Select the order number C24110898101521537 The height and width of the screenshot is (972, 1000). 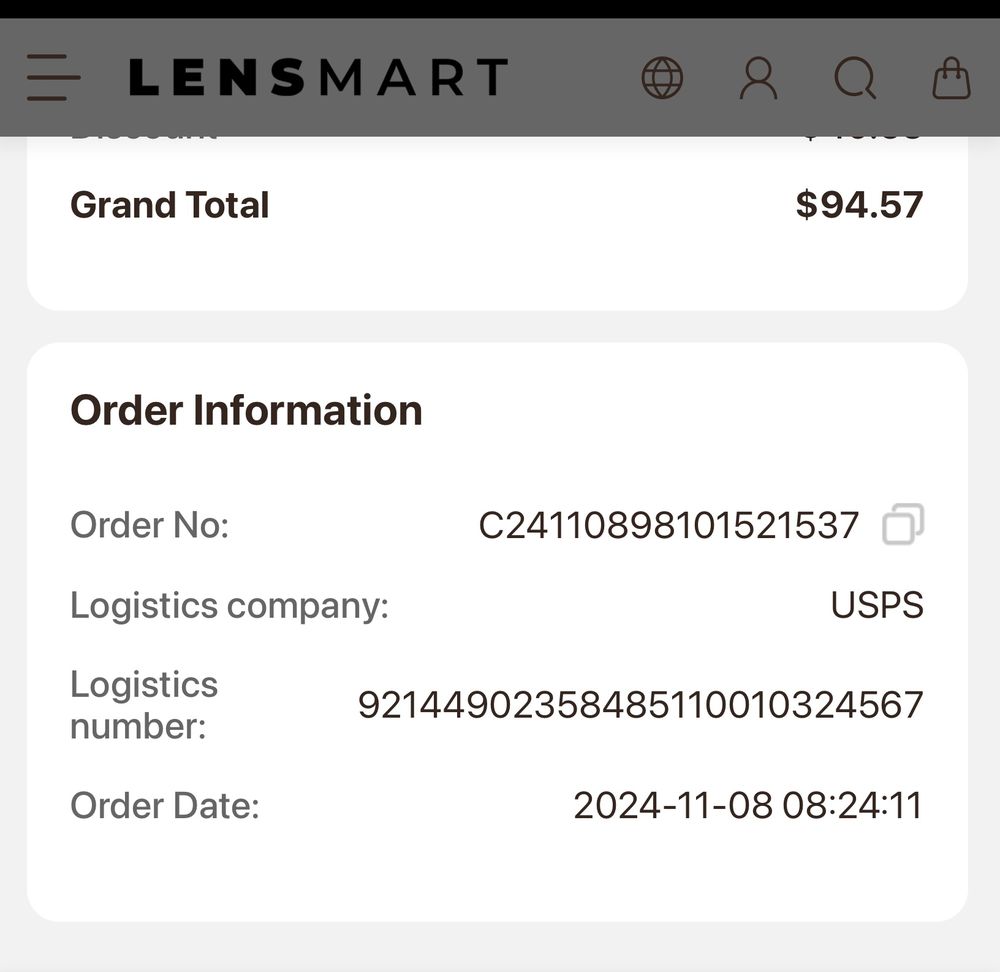[x=668, y=524]
